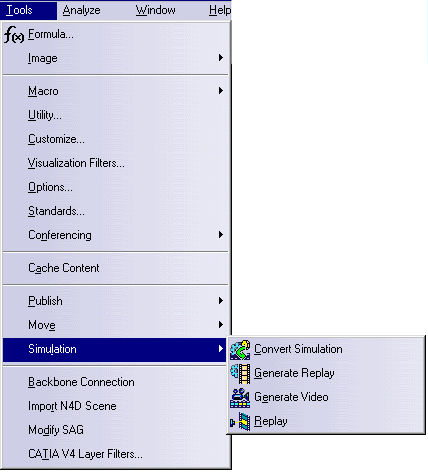Open the Publish submenu
Screen dimensions: 428x472
pos(115,301)
